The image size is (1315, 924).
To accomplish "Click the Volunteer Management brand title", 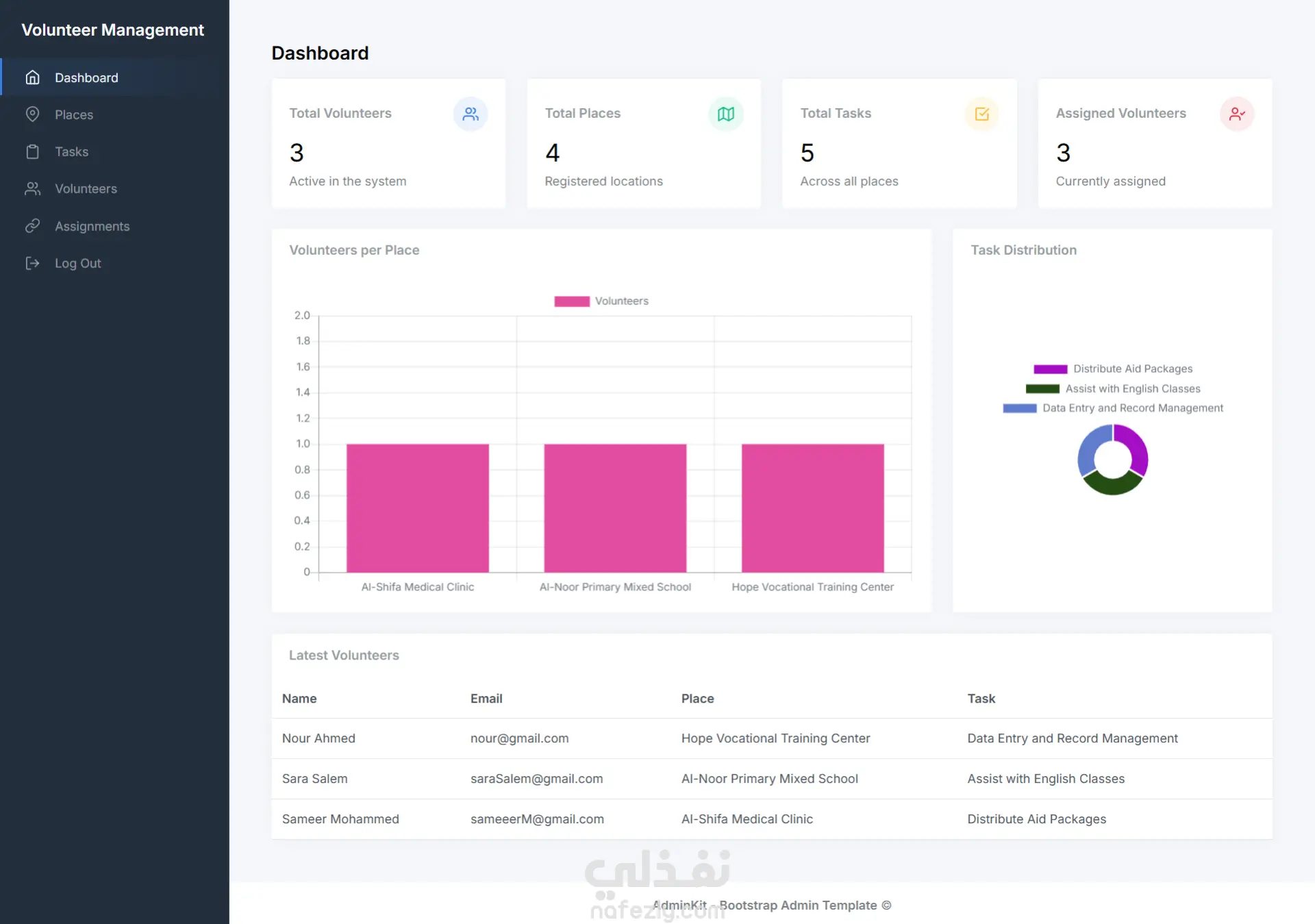I will [113, 30].
